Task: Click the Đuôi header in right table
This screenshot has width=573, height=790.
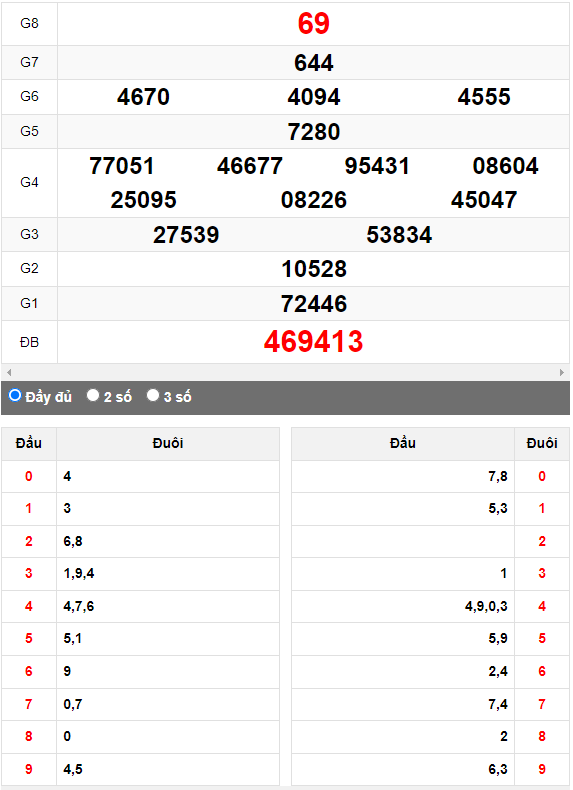Action: [542, 443]
